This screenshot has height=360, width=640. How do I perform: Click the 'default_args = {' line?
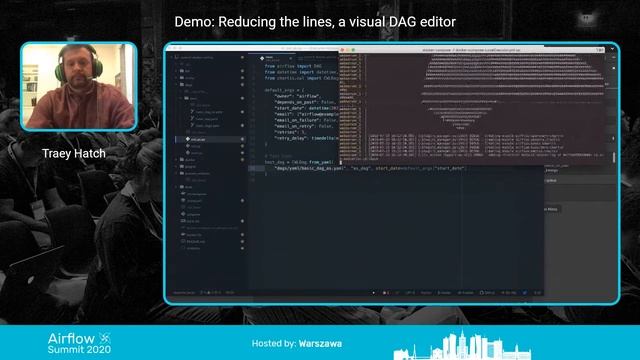[x=284, y=90]
